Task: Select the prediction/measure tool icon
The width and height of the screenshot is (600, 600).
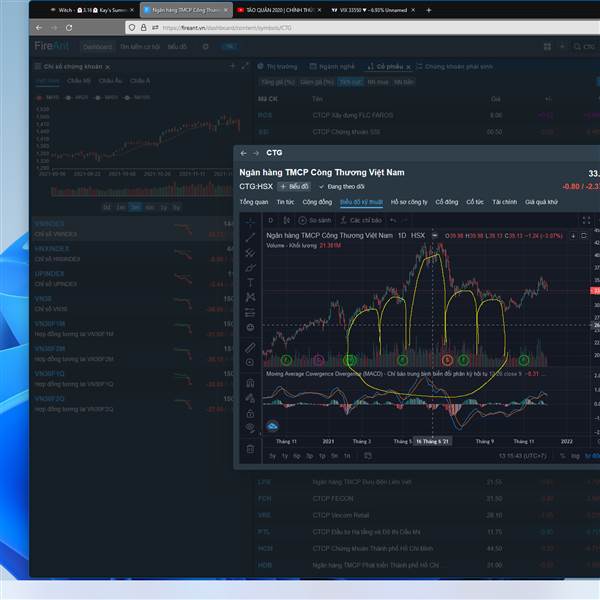Action: pos(250,313)
